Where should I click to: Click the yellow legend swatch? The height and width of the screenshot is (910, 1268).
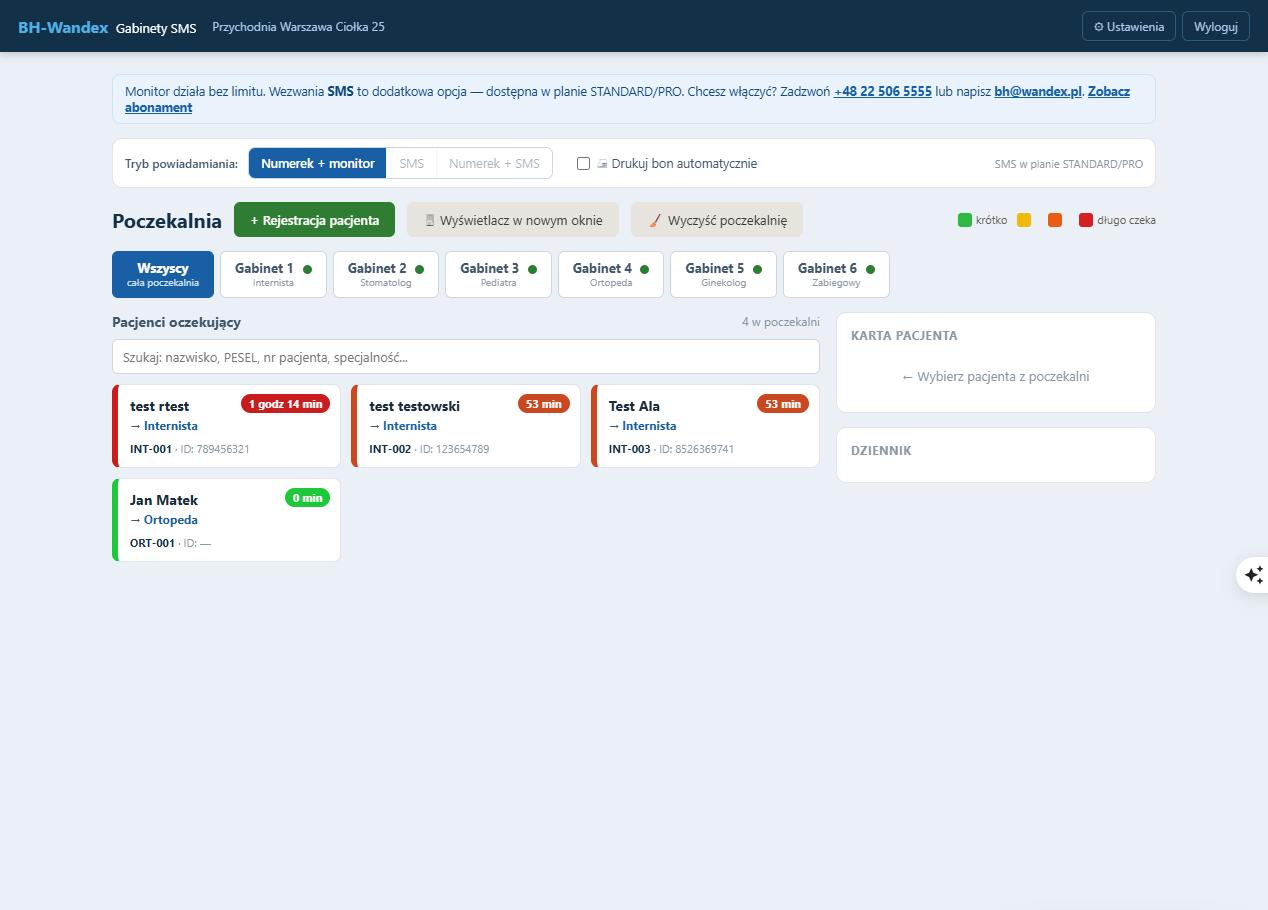click(1024, 220)
